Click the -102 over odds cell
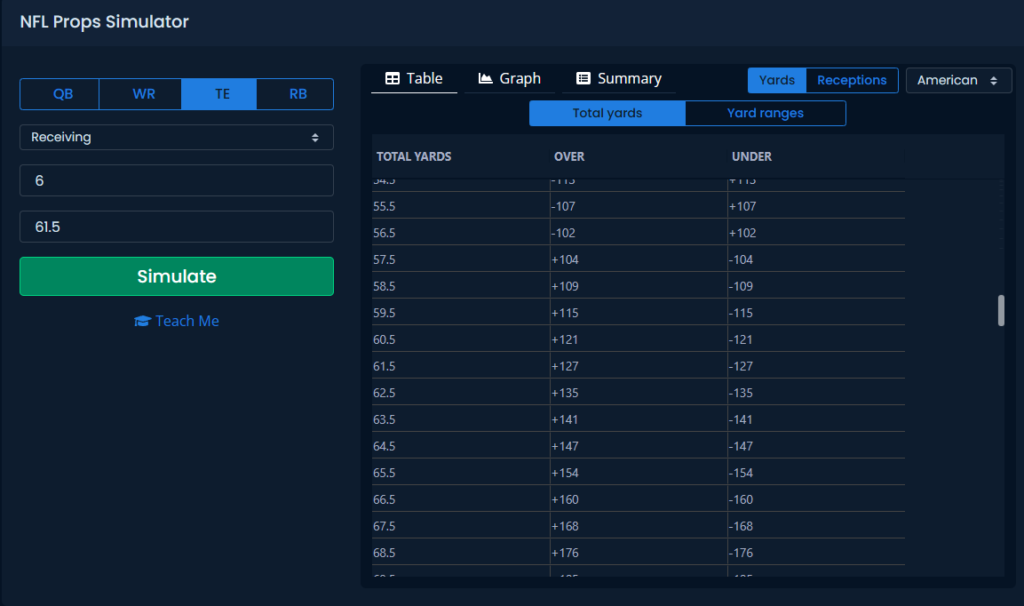Image resolution: width=1024 pixels, height=606 pixels. 639,233
